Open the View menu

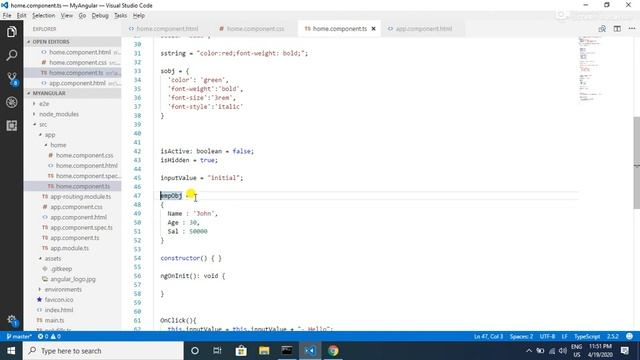[x=67, y=16]
